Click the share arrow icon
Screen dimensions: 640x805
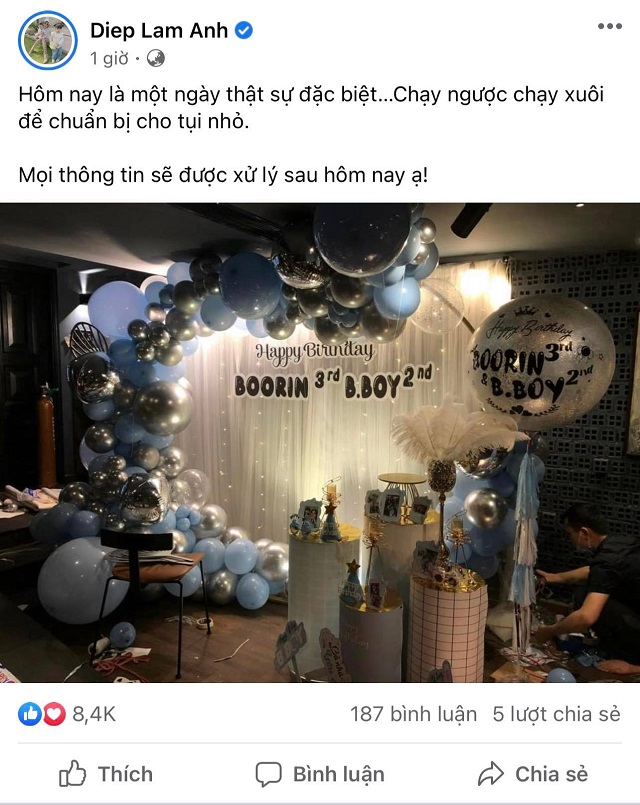click(x=491, y=774)
